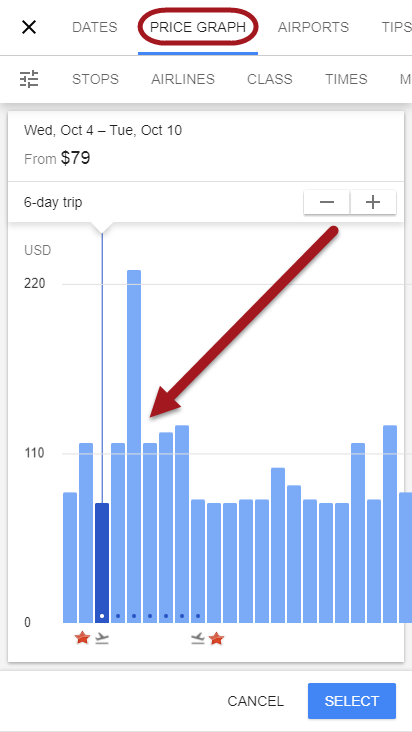The width and height of the screenshot is (412, 732).
Task: Open the Times filter
Action: click(346, 79)
